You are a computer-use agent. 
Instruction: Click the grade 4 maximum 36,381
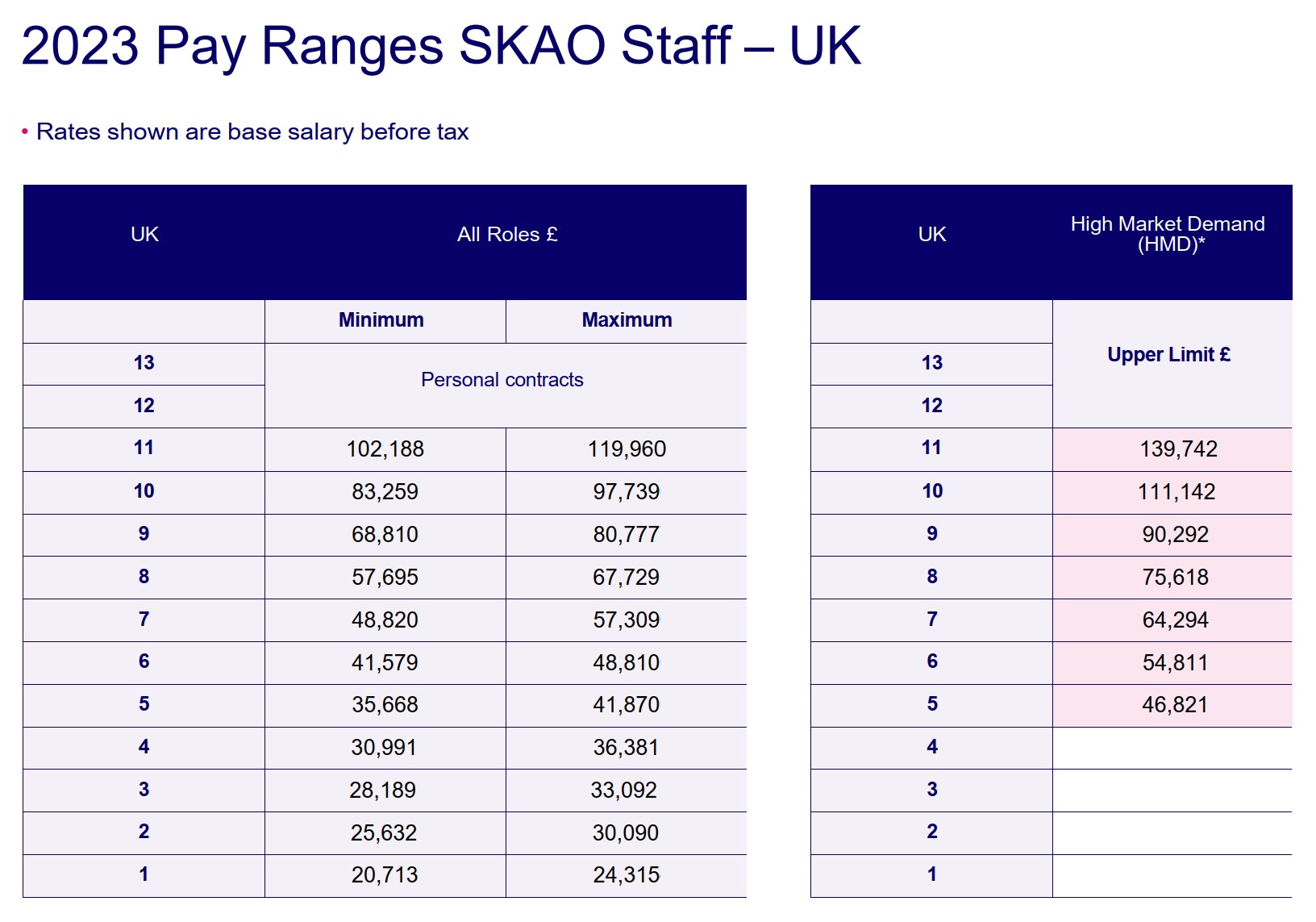(626, 748)
